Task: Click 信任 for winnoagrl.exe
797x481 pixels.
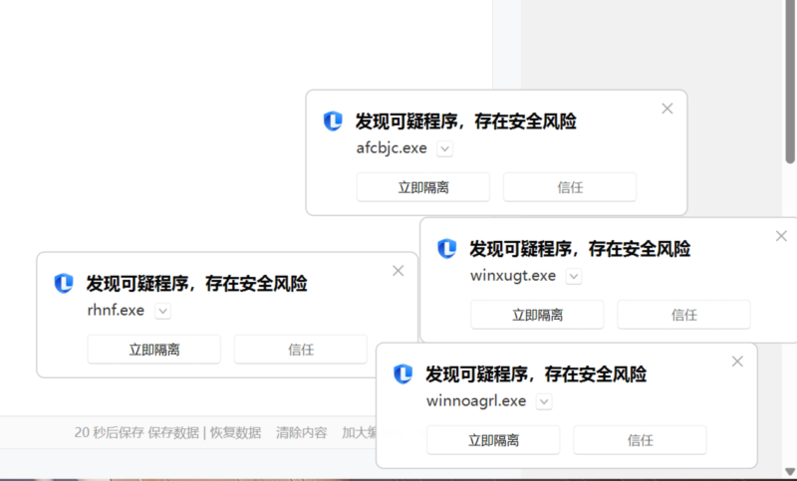Action: click(640, 440)
